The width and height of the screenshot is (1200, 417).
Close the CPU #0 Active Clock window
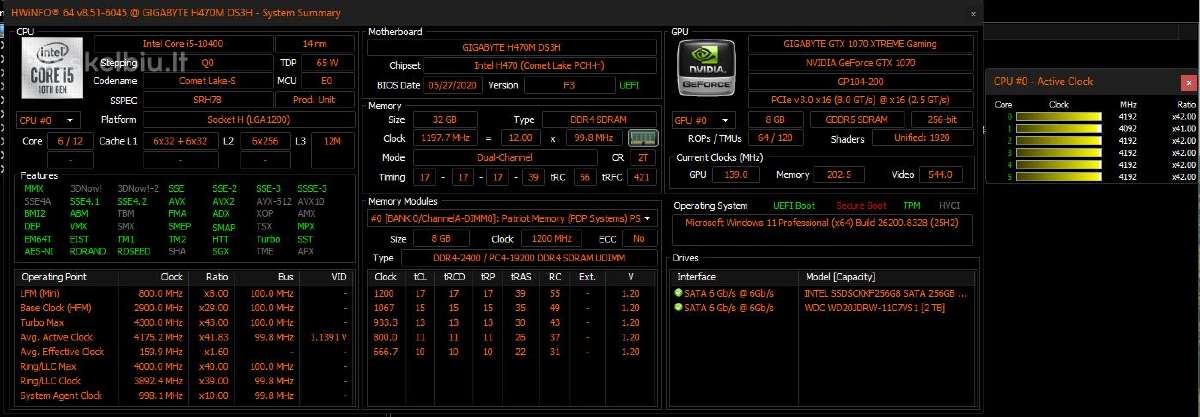coord(1187,82)
